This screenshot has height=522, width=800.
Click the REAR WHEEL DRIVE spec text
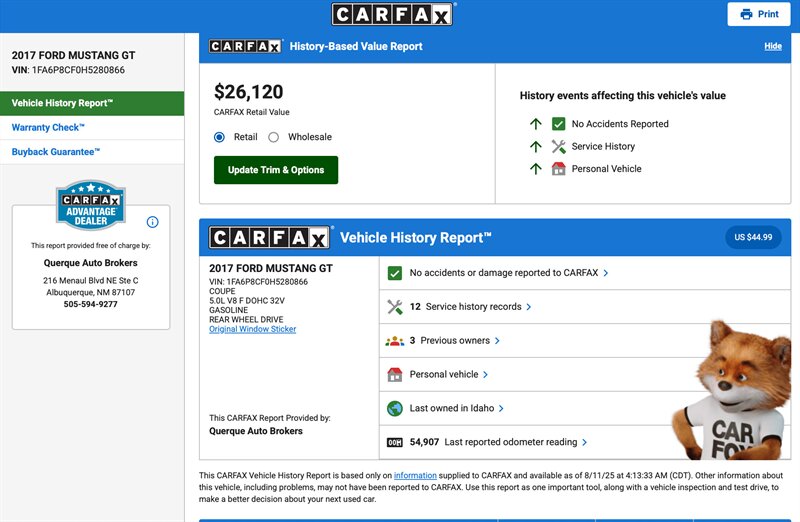(246, 319)
